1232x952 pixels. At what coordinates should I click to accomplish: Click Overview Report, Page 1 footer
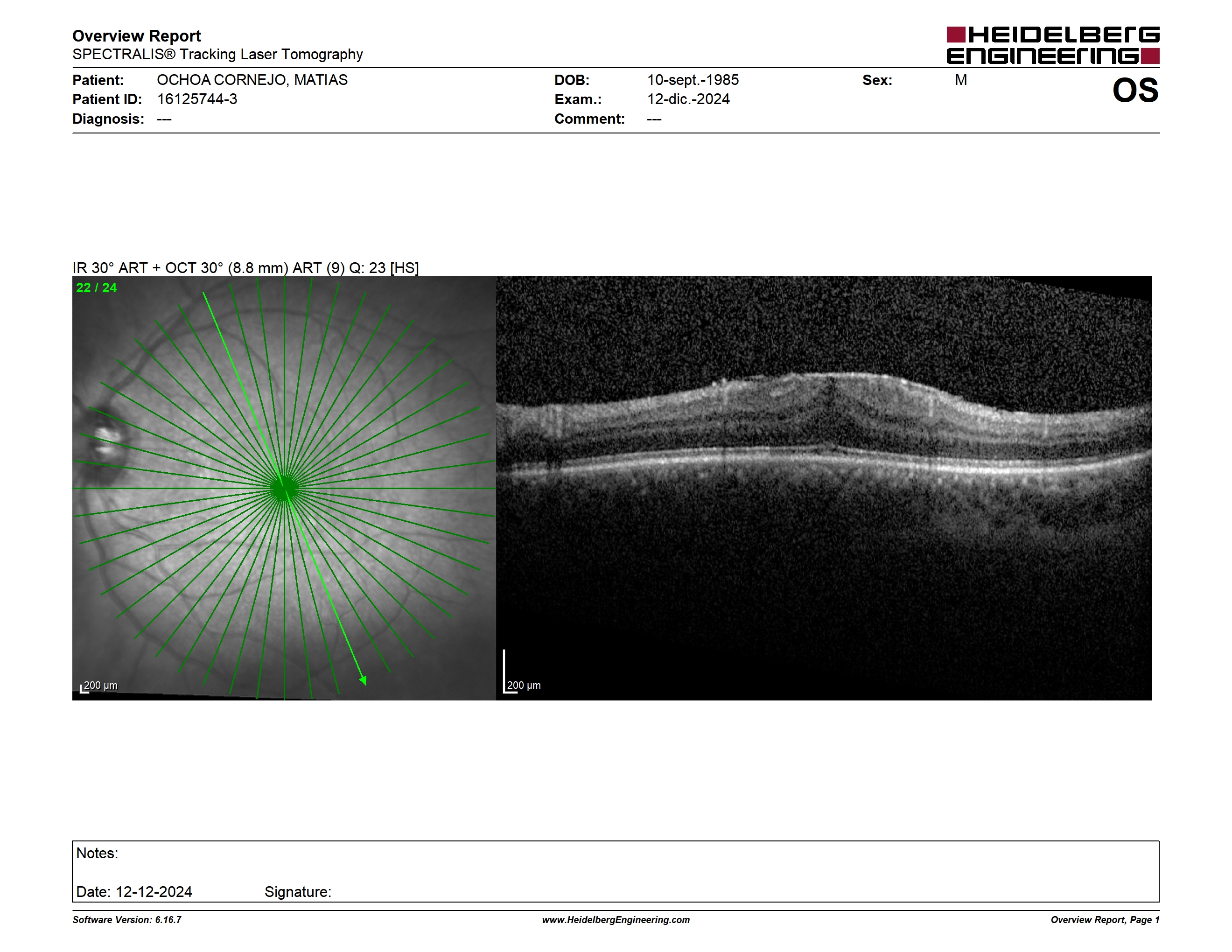point(1105,920)
